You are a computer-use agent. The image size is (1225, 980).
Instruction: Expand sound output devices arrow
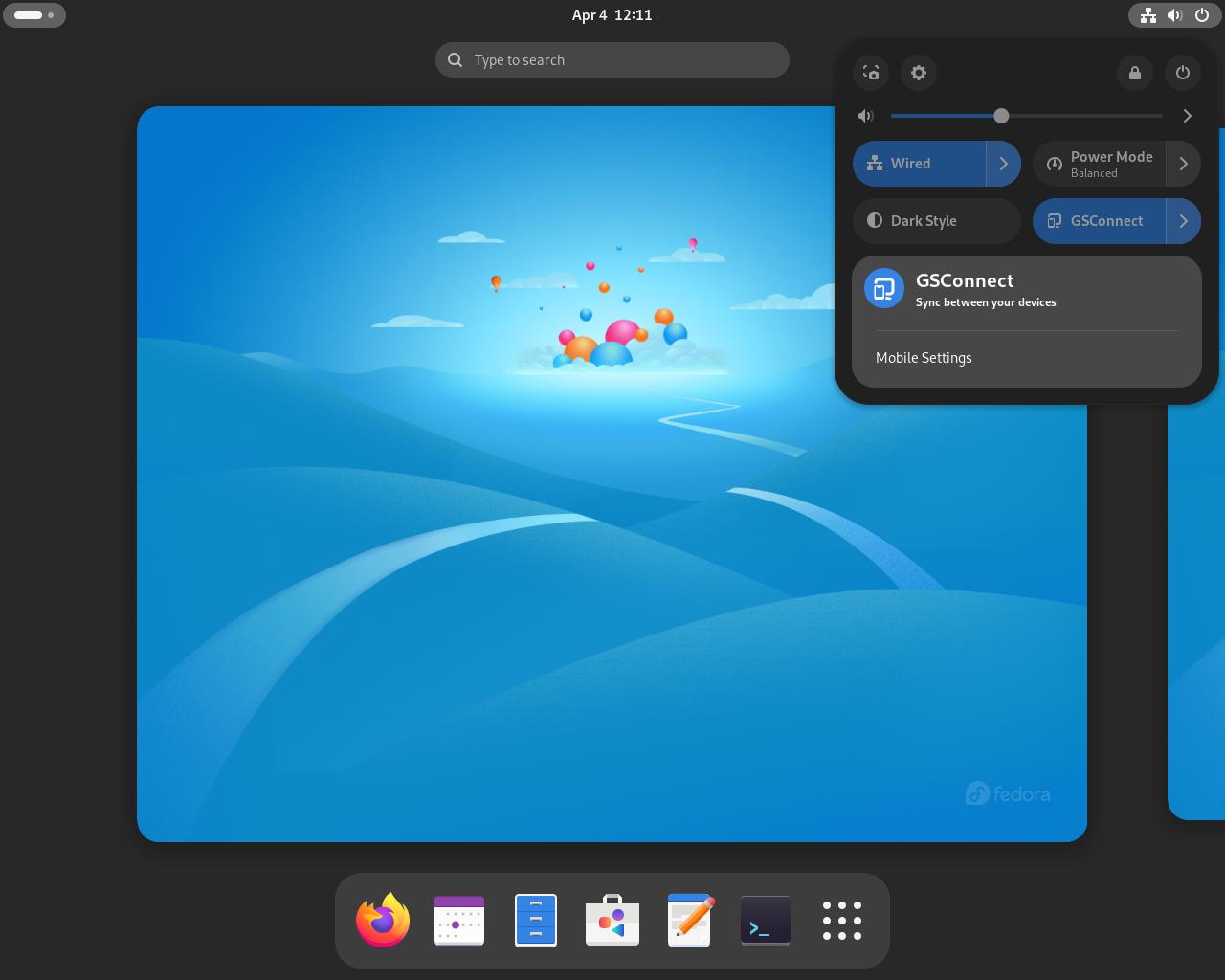coord(1187,116)
